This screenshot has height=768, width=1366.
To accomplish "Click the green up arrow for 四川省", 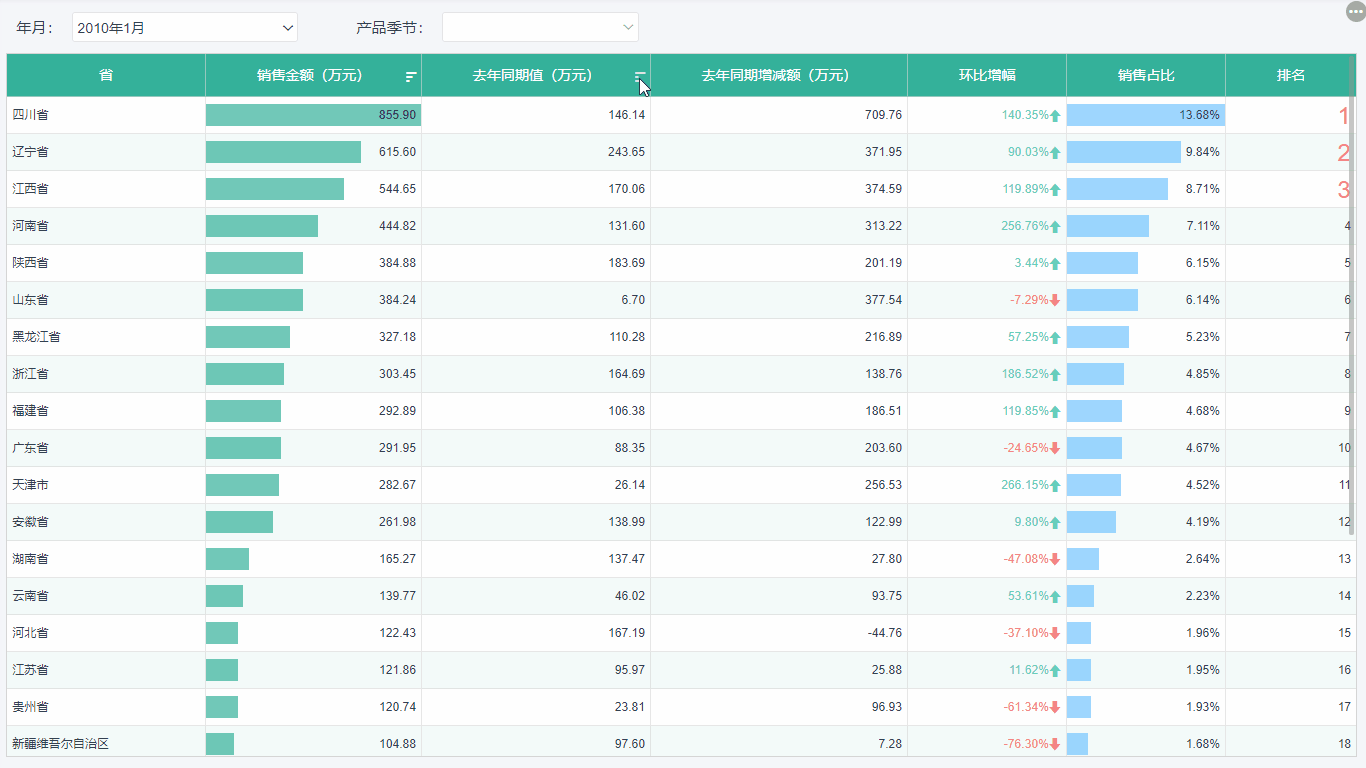I will tap(1055, 116).
